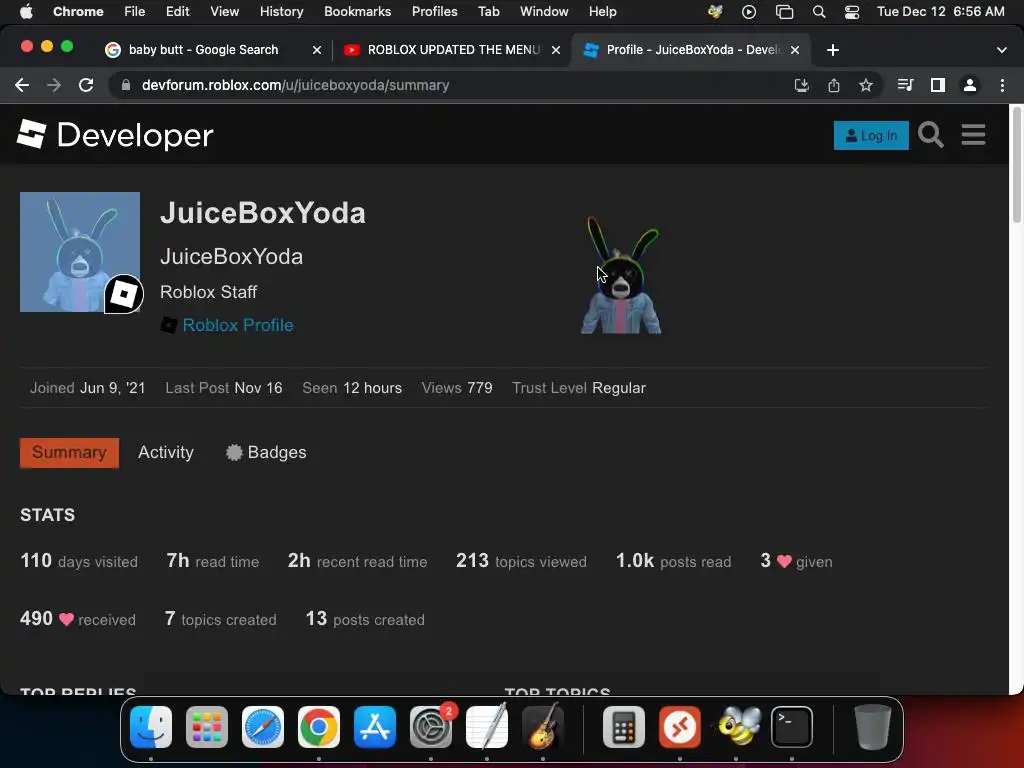This screenshot has width=1024, height=768.
Task: Switch to the baby butt Google Search tab
Action: pyautogui.click(x=203, y=50)
